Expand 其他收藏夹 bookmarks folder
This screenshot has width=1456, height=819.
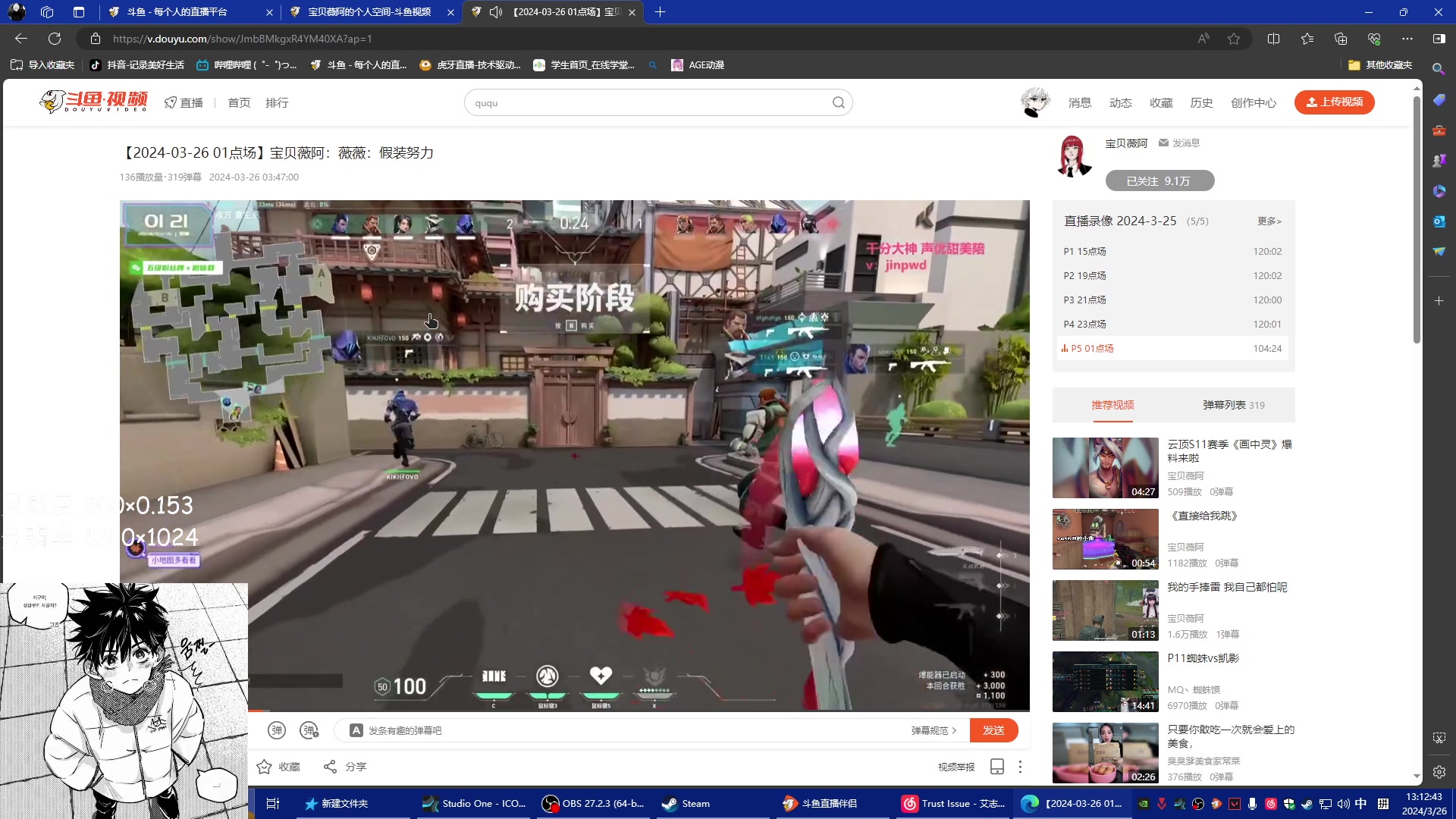(x=1380, y=65)
